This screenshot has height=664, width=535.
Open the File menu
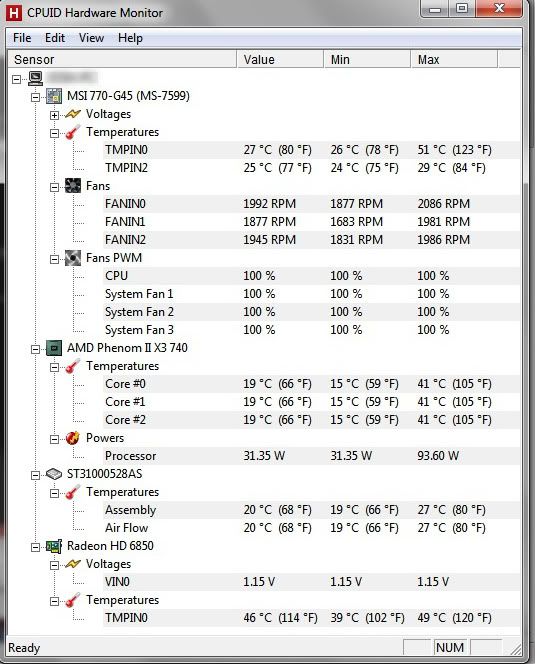22,38
